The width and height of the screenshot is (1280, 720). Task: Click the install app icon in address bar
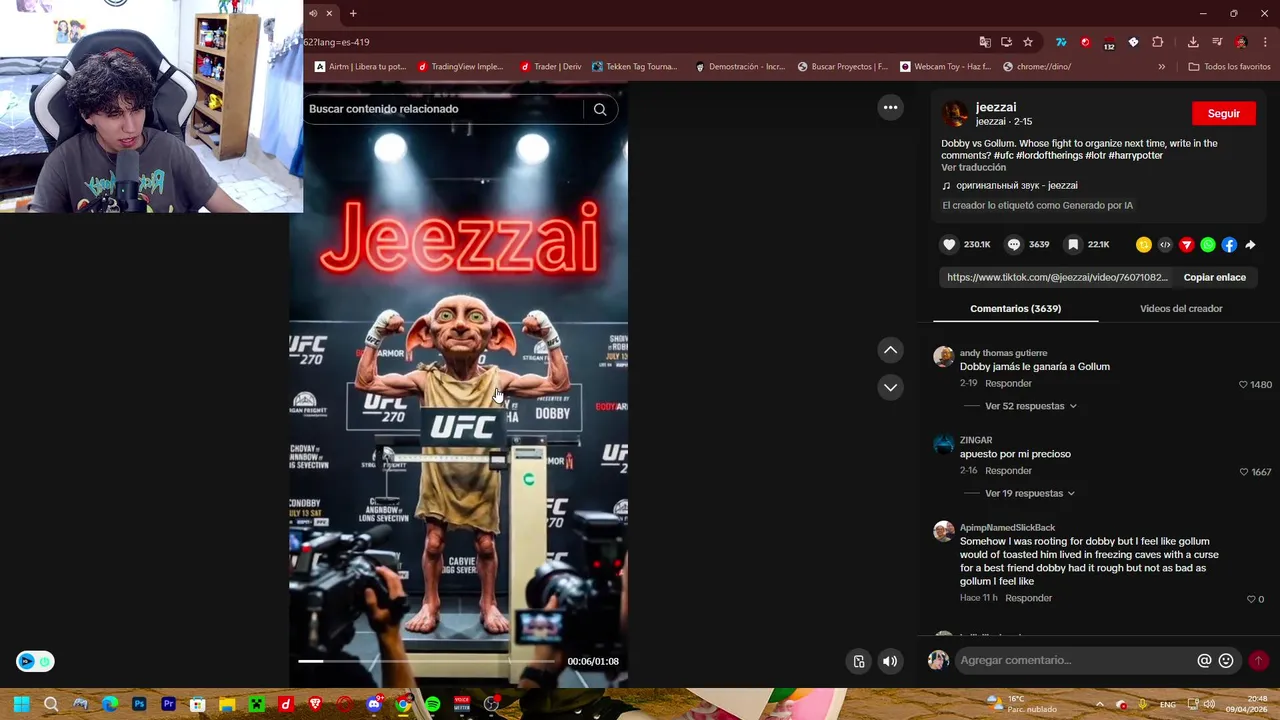click(1006, 42)
